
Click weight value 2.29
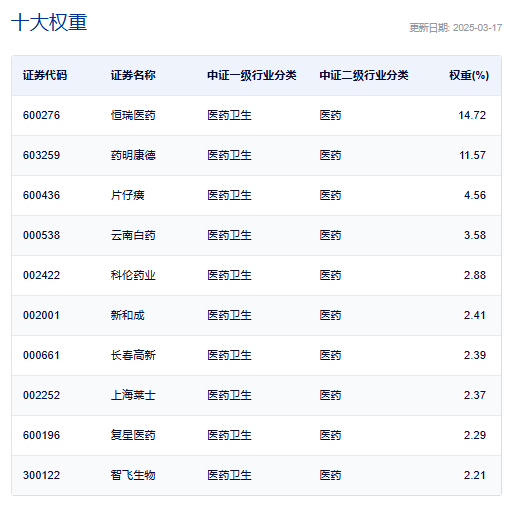coord(475,435)
